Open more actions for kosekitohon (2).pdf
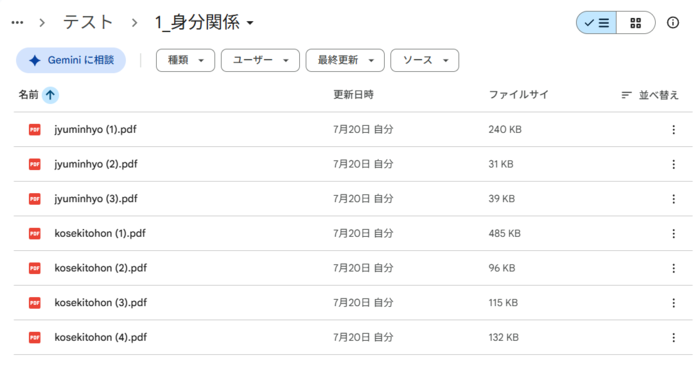This screenshot has height=378, width=700. point(674,268)
